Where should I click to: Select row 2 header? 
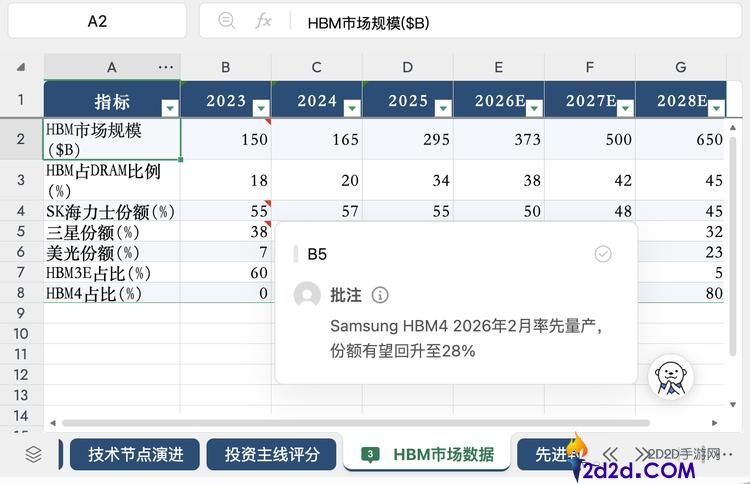tap(21, 139)
